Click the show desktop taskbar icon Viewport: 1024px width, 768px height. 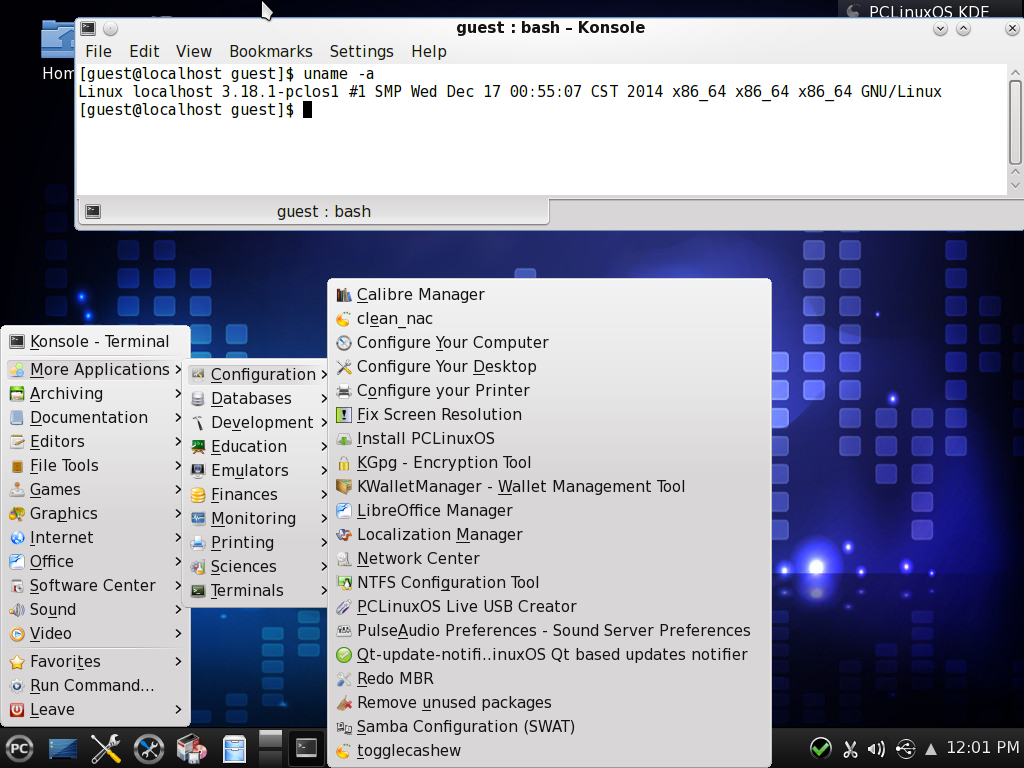coord(63,748)
